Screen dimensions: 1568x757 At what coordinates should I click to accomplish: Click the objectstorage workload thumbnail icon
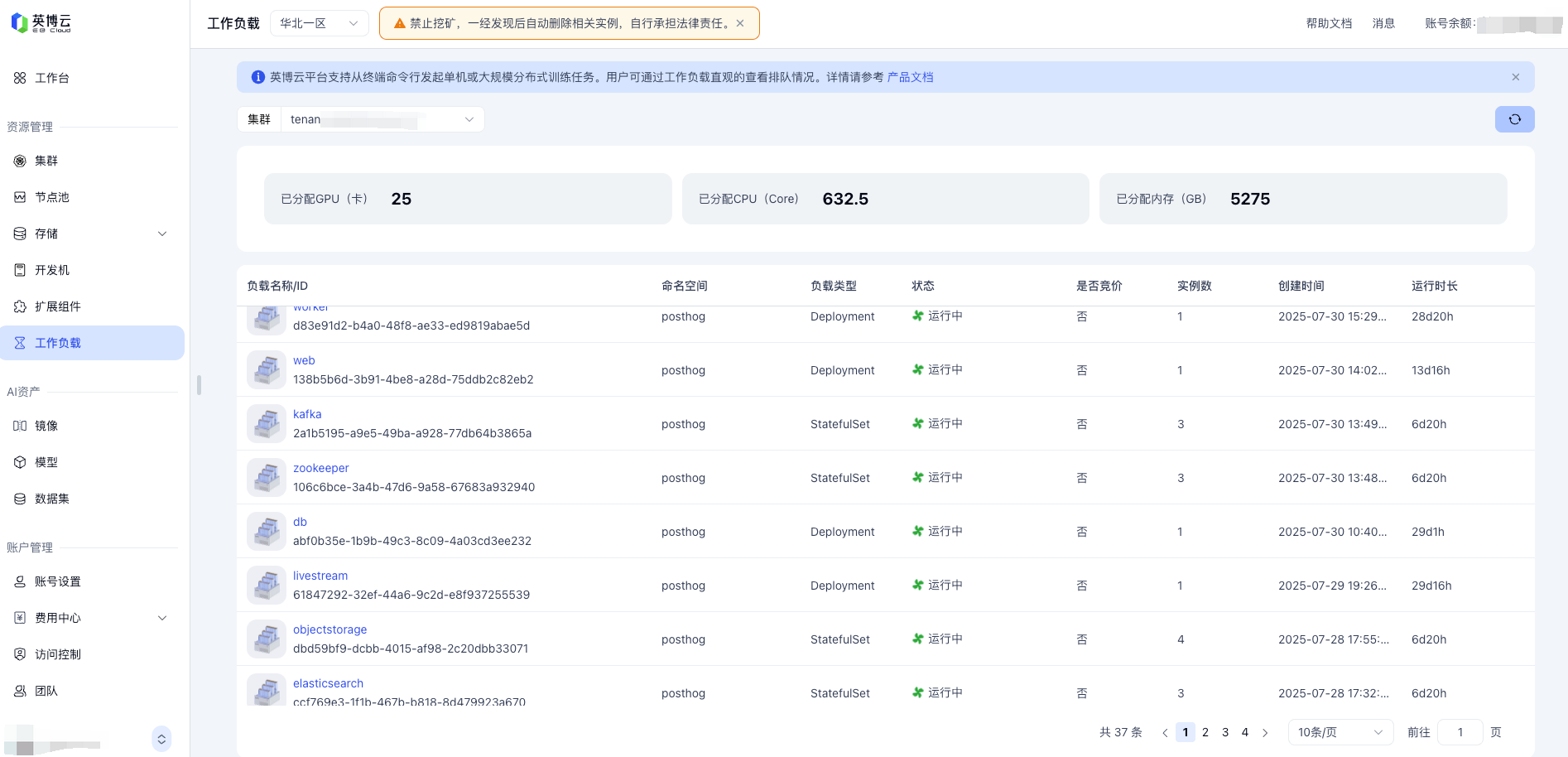pyautogui.click(x=267, y=639)
